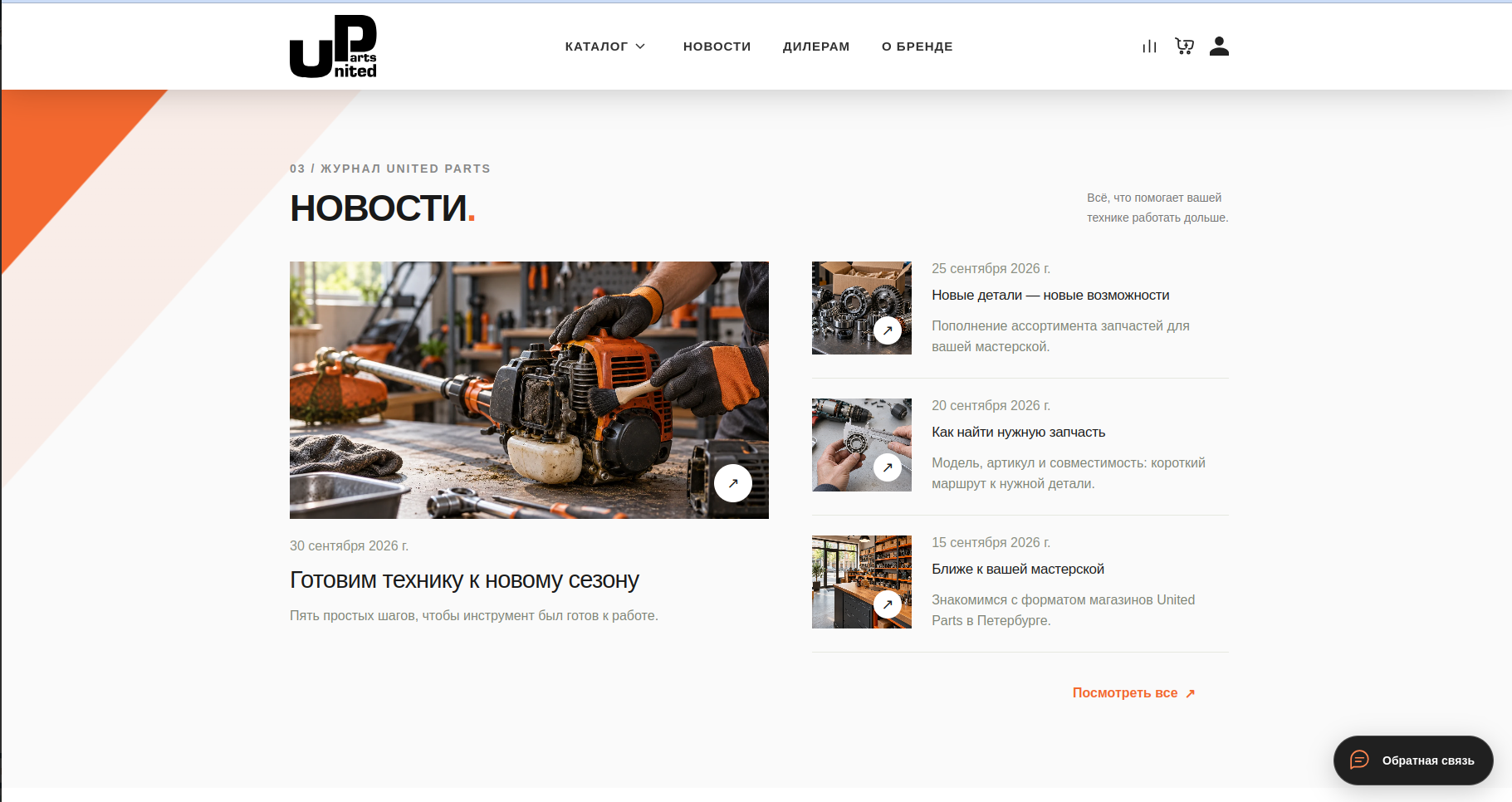1512x802 pixels.
Task: Click the 03 / Журнал United Parts label
Action: [x=390, y=169]
